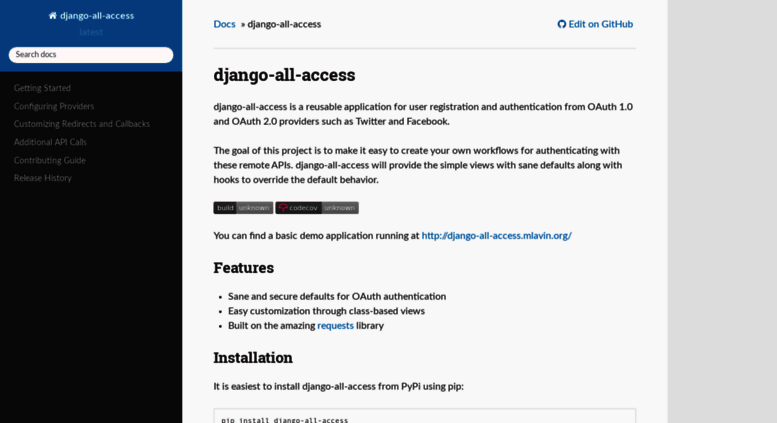
Task: Open the django-all-access.mlavin.org demo link
Action: coord(497,236)
